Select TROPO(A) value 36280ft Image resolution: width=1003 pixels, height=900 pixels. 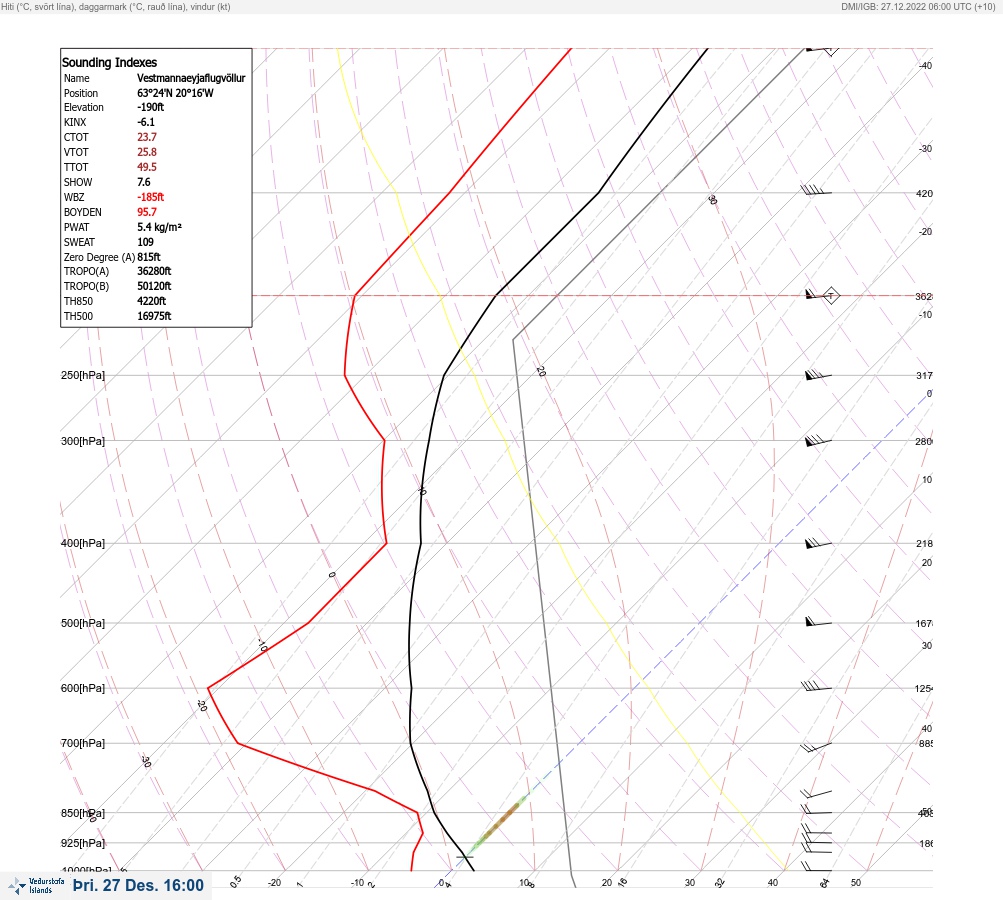[154, 271]
